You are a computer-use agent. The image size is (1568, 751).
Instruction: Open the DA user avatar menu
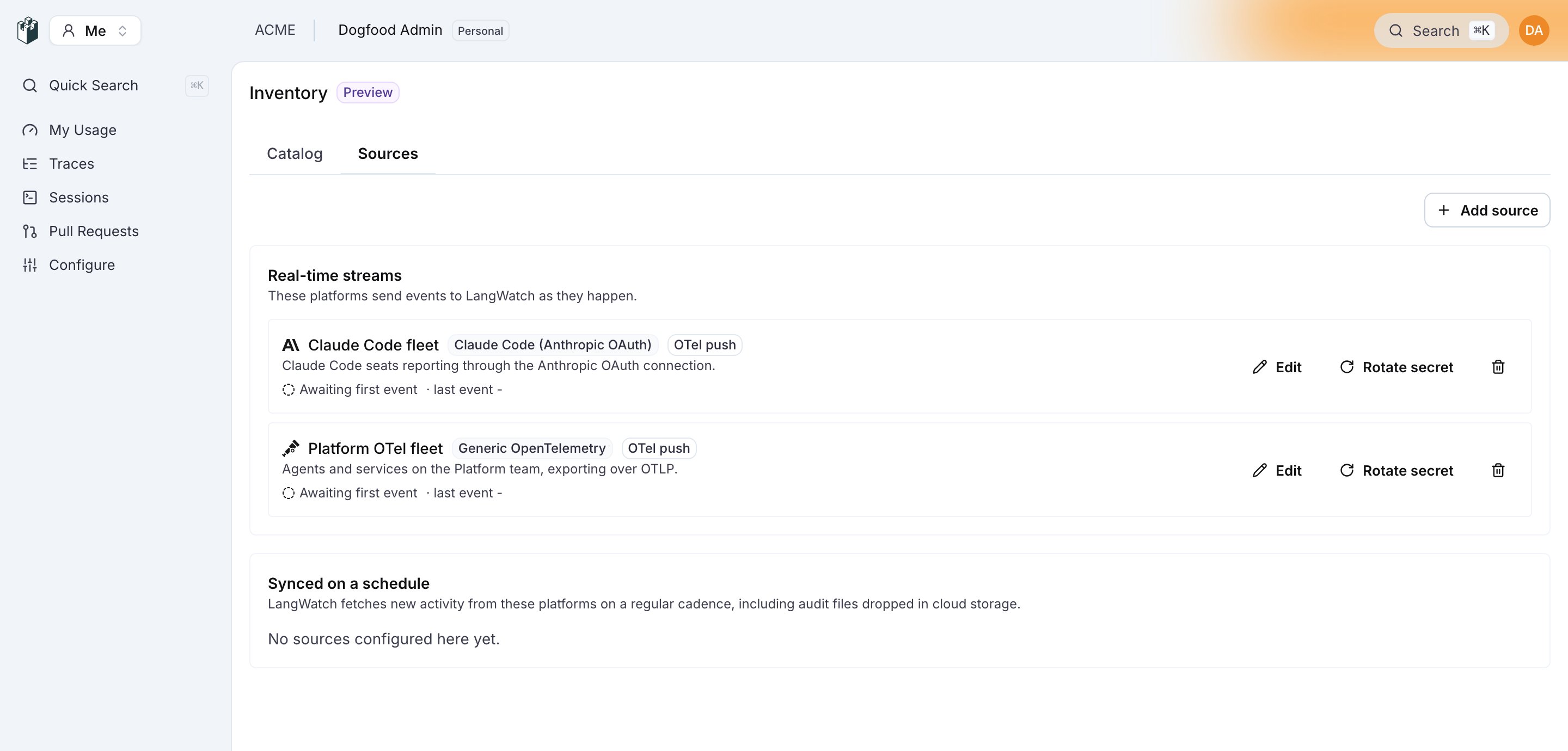(1534, 30)
